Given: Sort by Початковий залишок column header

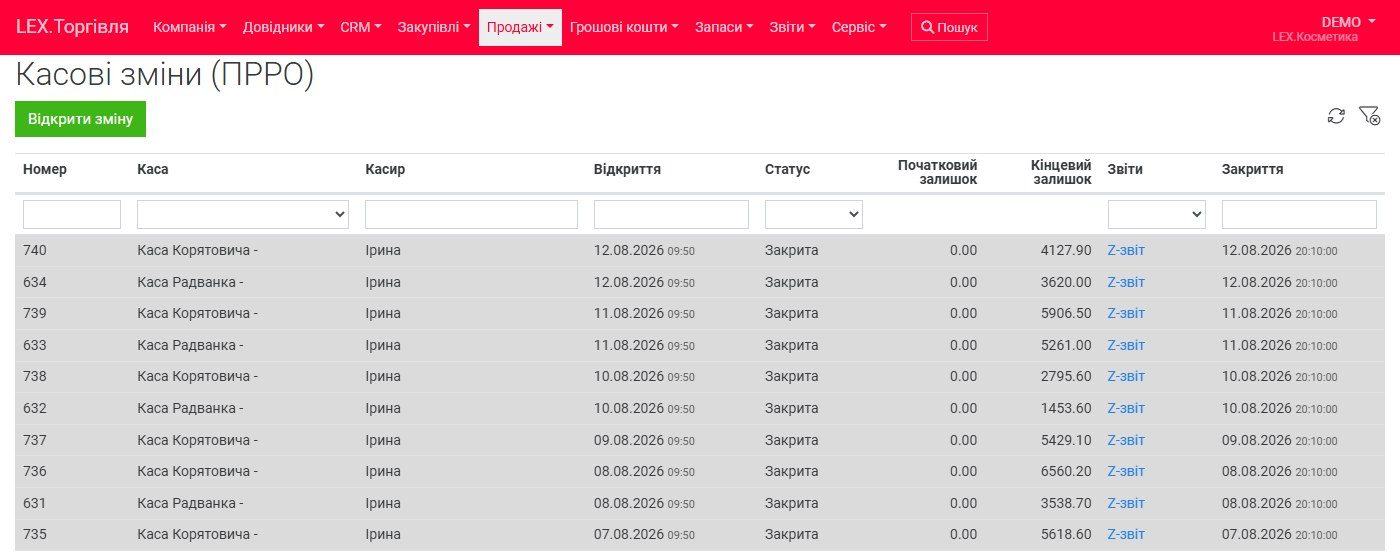Looking at the screenshot, I should pos(937,172).
